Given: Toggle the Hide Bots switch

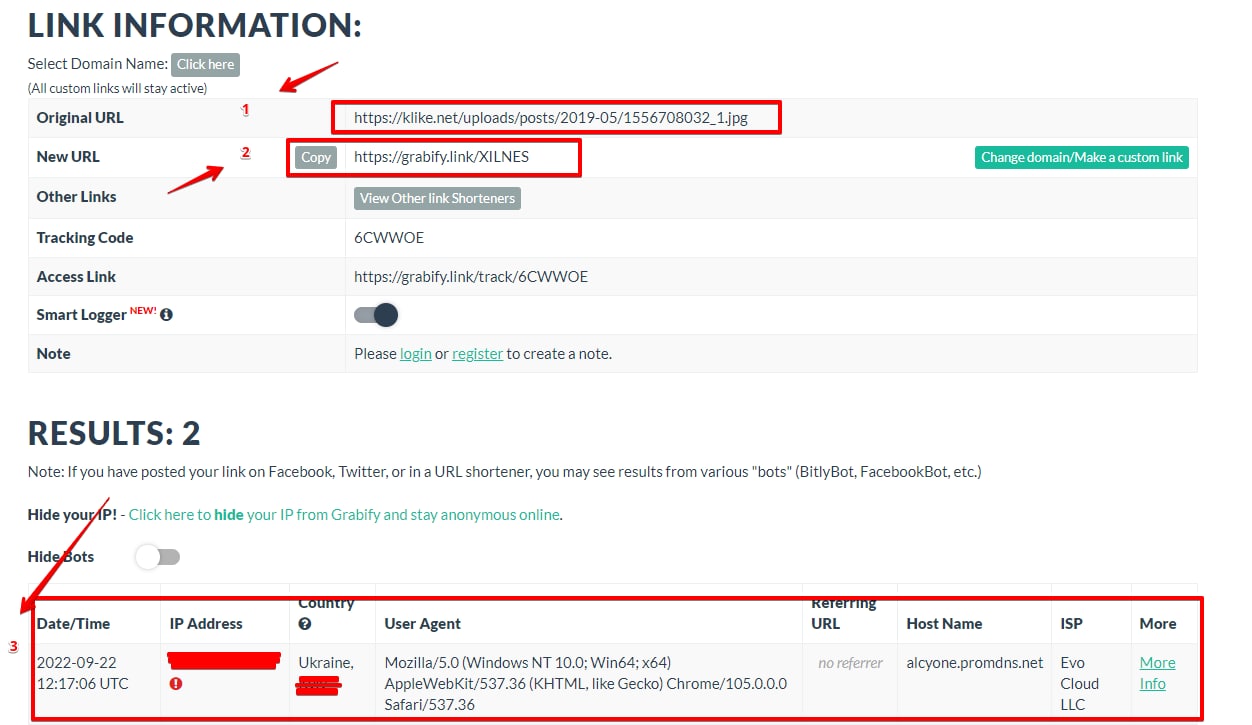Looking at the screenshot, I should pos(158,557).
